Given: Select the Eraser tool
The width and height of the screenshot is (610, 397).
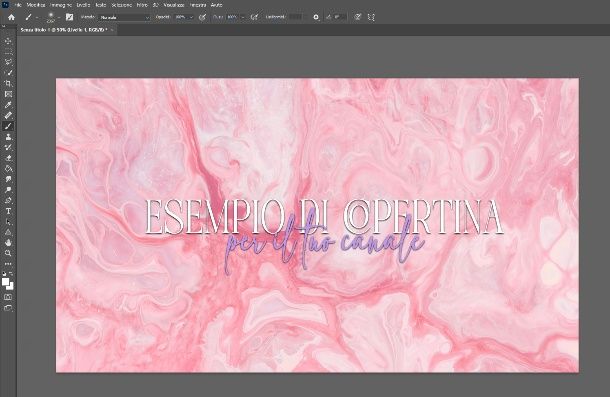Looking at the screenshot, I should pos(8,158).
